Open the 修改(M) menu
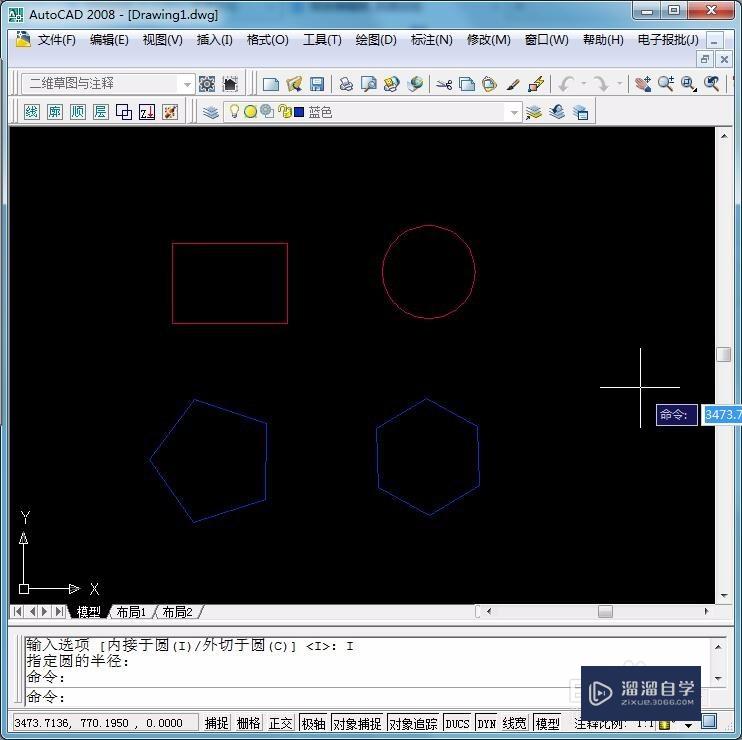 [488, 40]
